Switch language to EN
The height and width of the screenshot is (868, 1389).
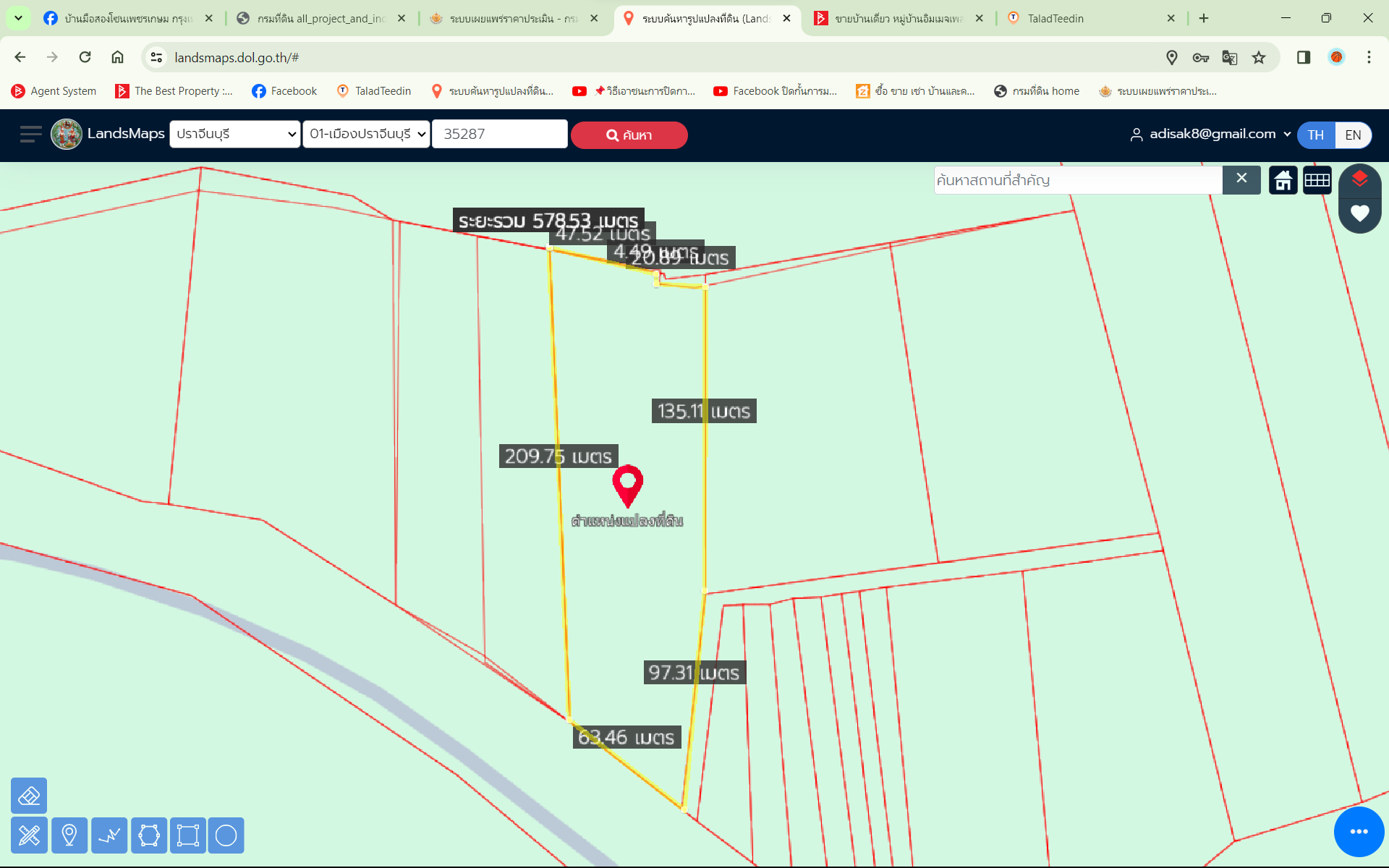[1353, 135]
